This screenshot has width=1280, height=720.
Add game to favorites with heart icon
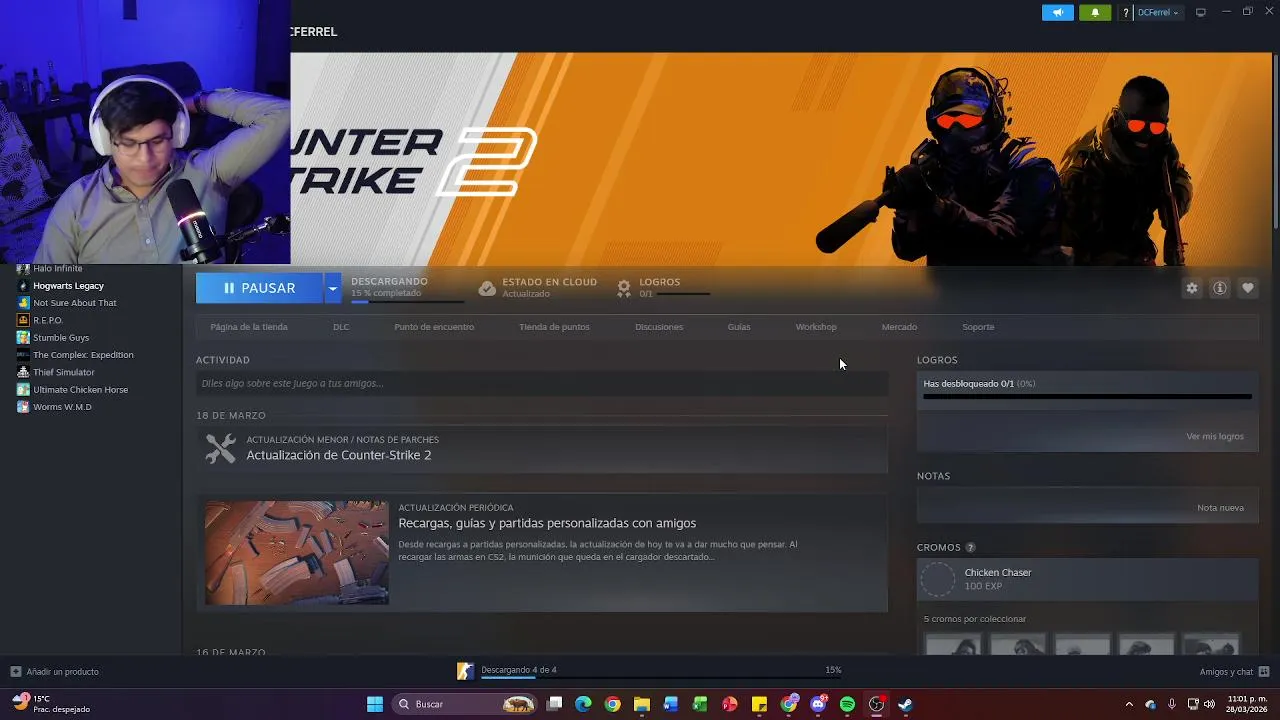click(1247, 288)
